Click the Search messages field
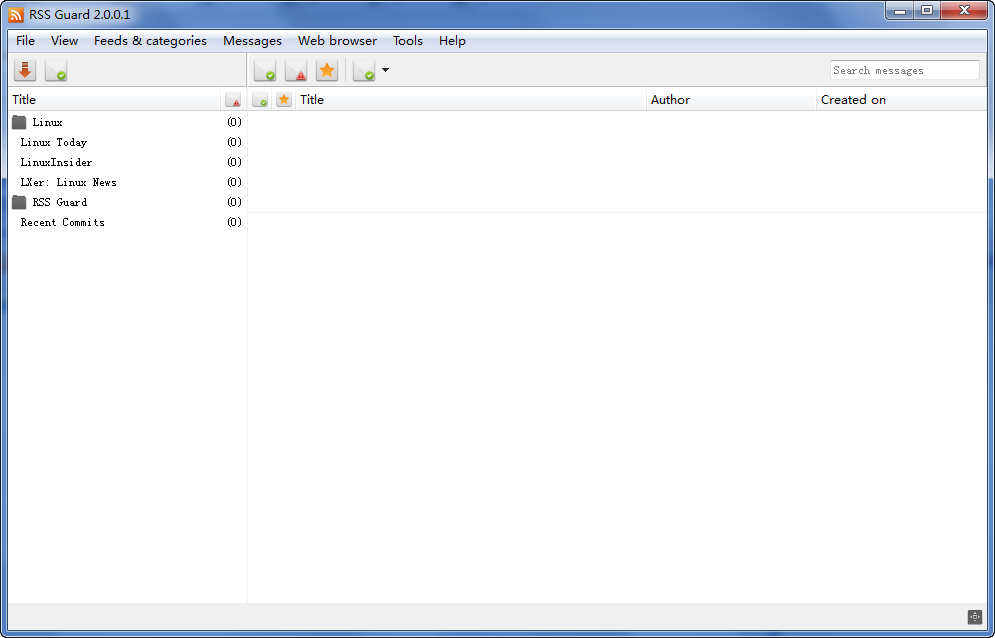Viewport: 995px width, 638px height. coord(904,70)
